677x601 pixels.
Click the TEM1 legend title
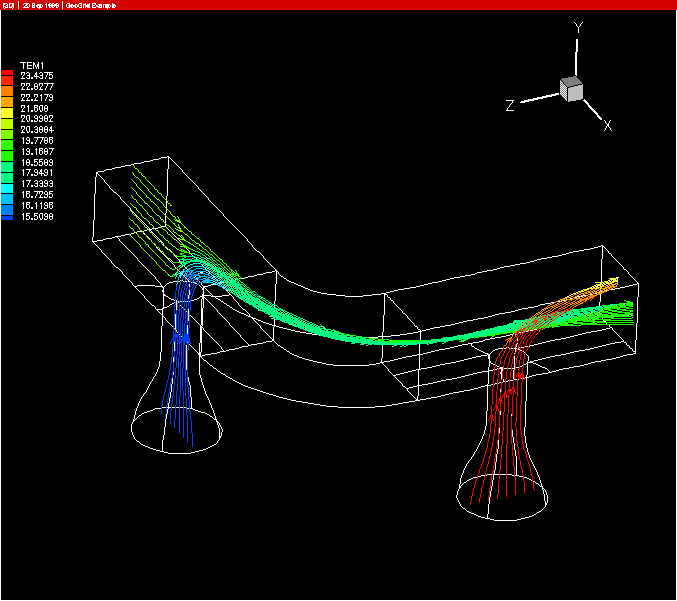(x=33, y=65)
